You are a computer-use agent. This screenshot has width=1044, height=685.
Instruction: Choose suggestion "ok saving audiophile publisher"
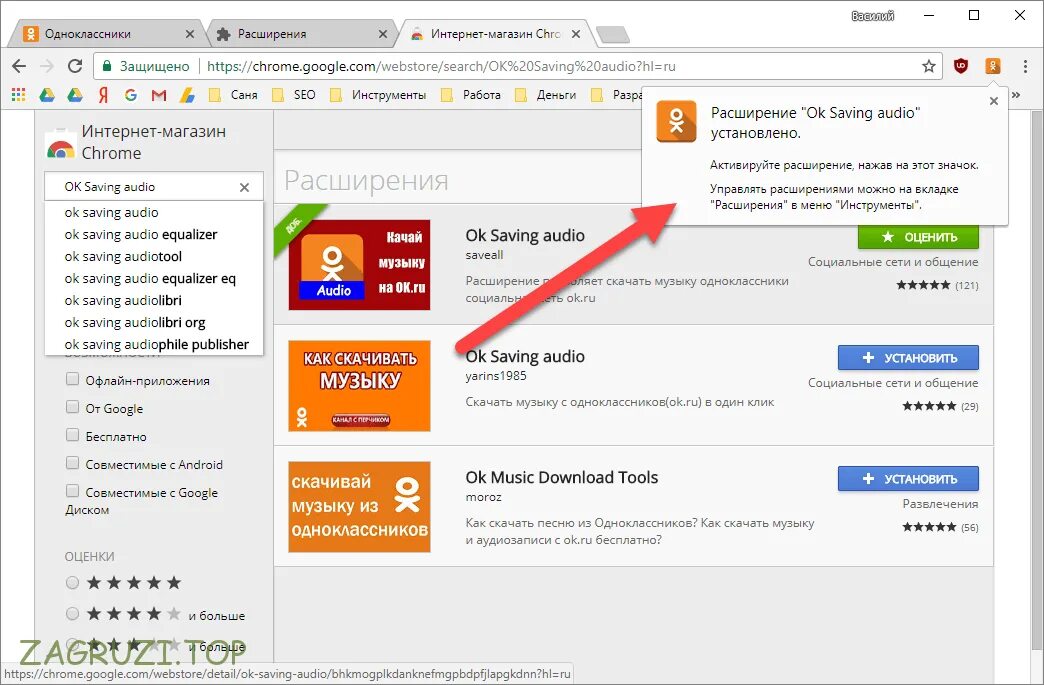(154, 344)
